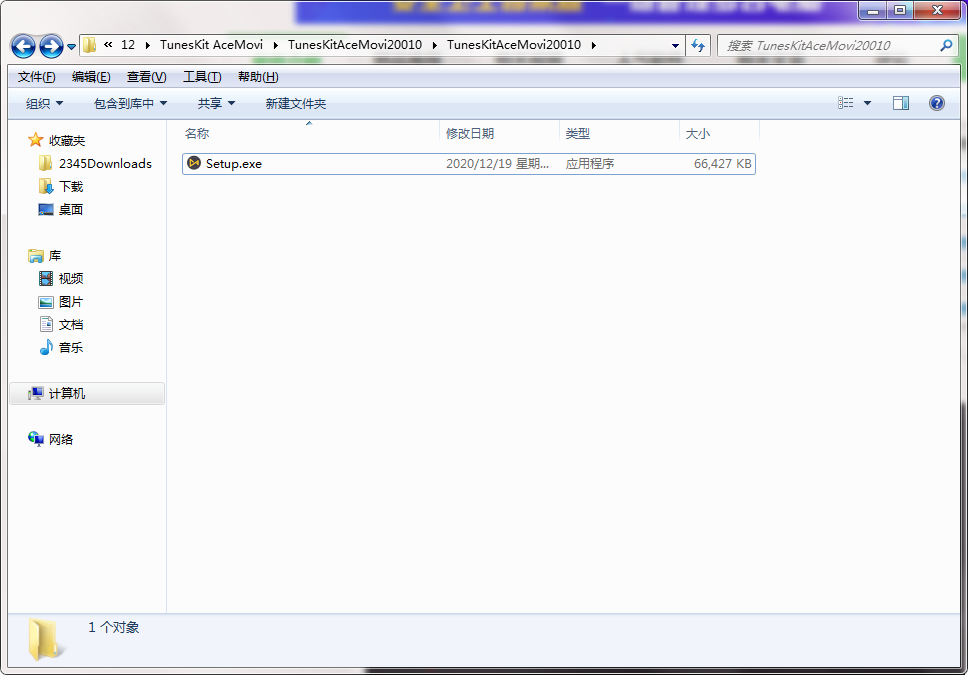Open the 帮助(H) menu
The image size is (968, 675).
pos(258,77)
